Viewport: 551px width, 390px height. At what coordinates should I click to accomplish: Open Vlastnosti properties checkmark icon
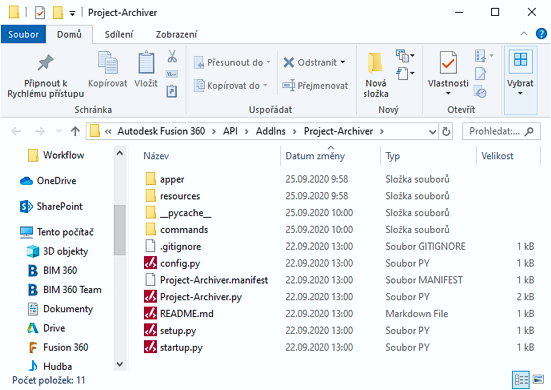click(448, 63)
